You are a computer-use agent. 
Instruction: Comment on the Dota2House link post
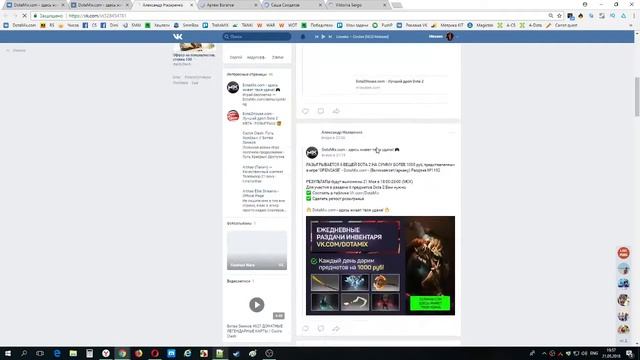(321, 111)
